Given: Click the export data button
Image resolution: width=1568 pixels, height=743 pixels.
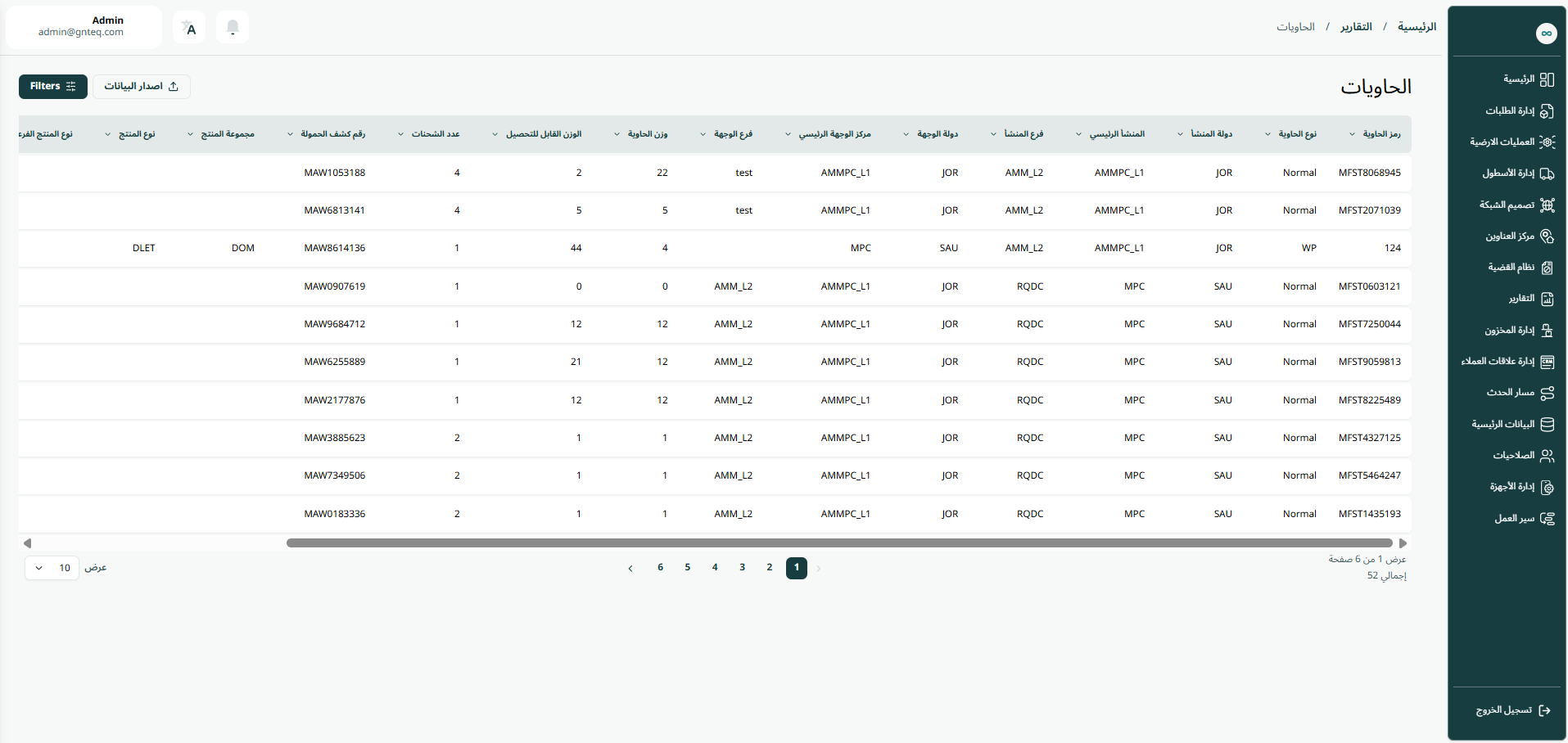Looking at the screenshot, I should [141, 87].
